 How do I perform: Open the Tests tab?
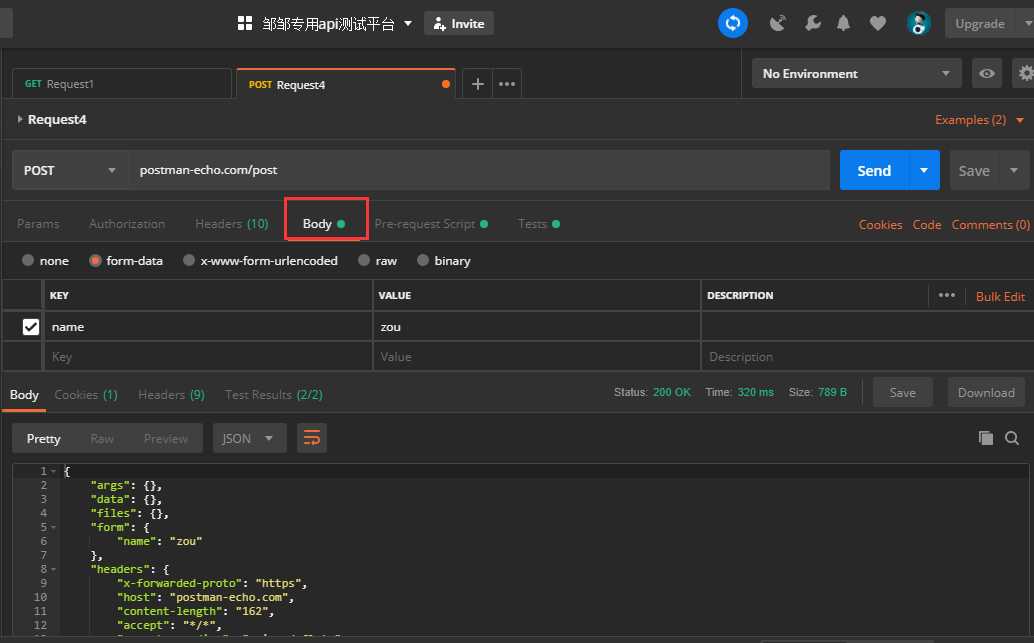tap(539, 224)
